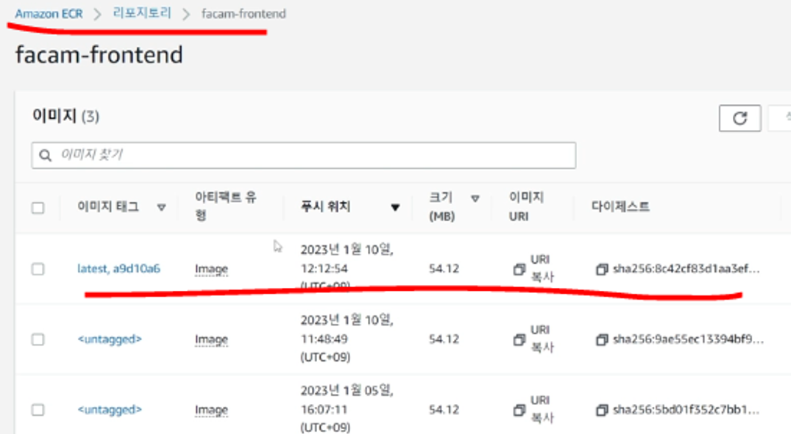The image size is (791, 434).
Task: Click digest text sha256:5bd01f352c7bb1
Action: (x=686, y=410)
